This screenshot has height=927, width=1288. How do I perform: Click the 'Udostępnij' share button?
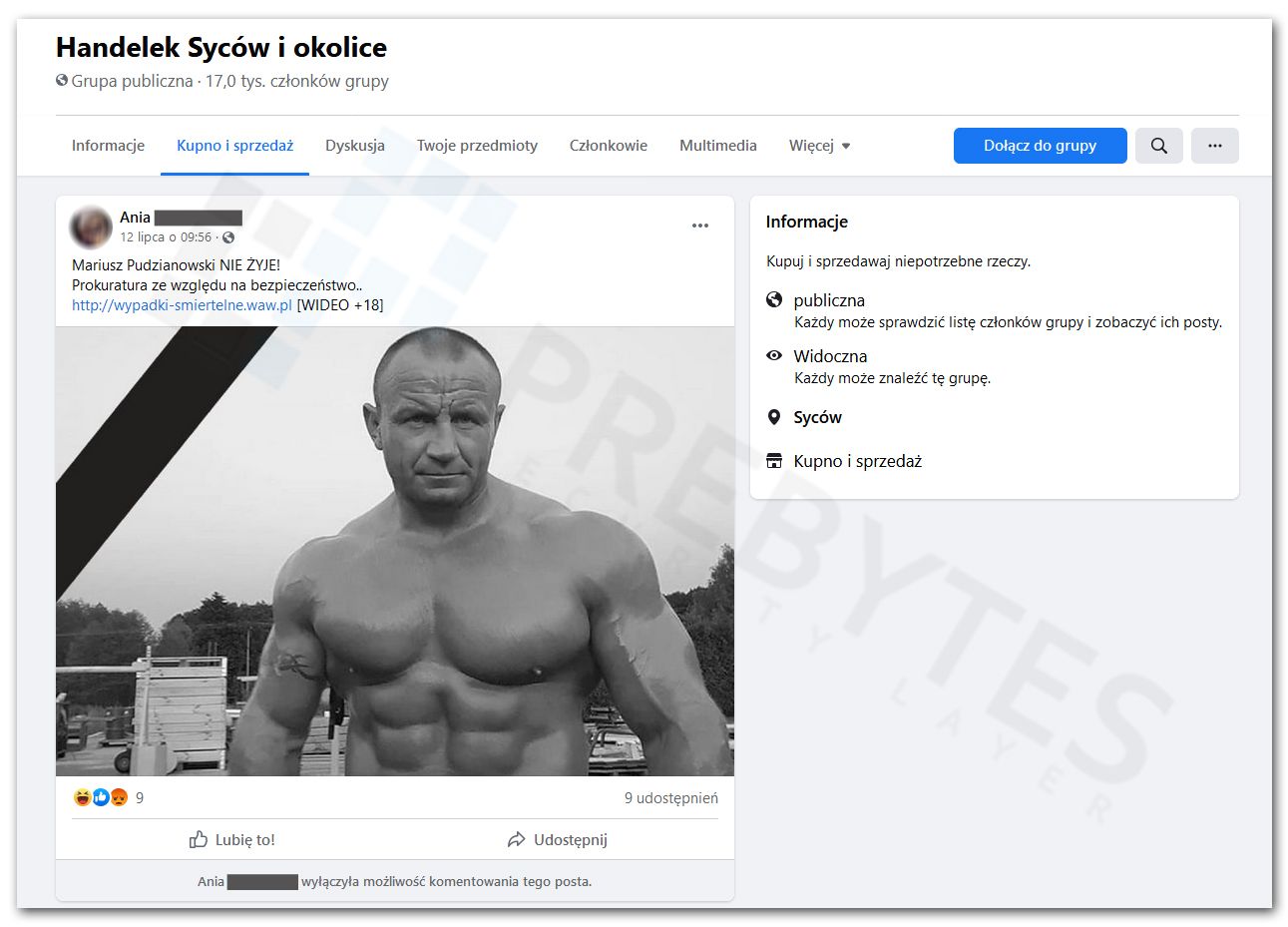557,840
